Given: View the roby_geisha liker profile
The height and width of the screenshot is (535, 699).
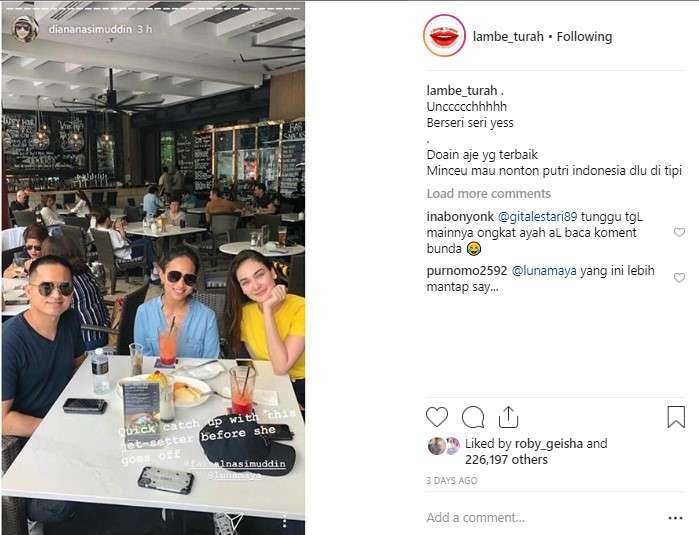Looking at the screenshot, I should point(549,444).
